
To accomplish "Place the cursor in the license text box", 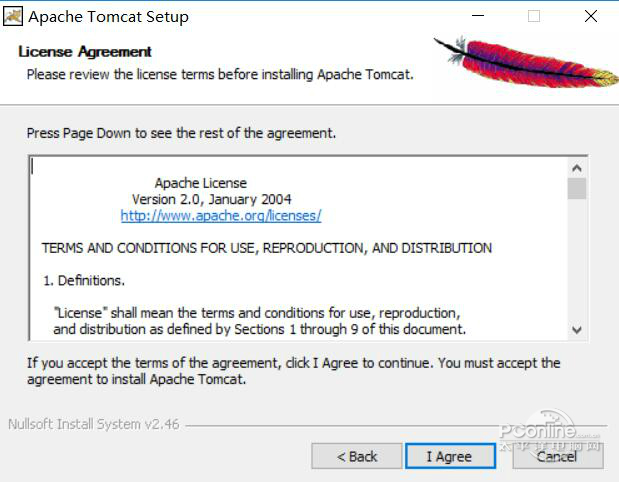I will tap(299, 248).
